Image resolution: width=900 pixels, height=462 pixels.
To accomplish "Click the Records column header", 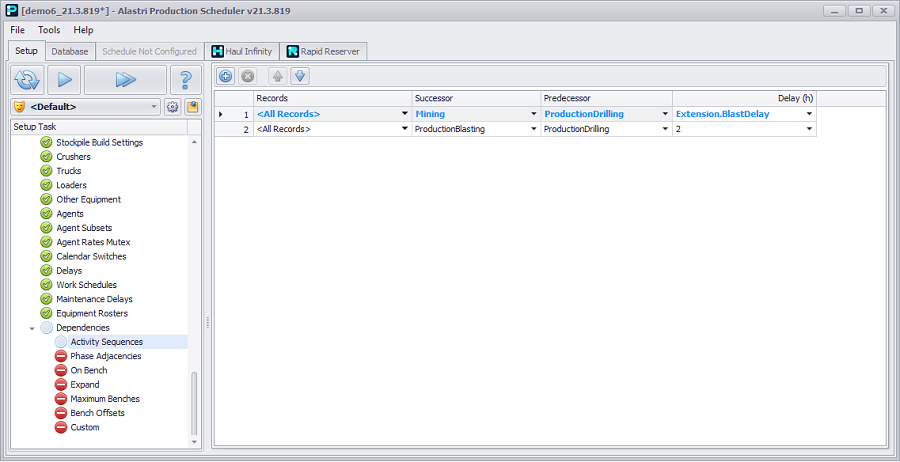I will pyautogui.click(x=332, y=98).
